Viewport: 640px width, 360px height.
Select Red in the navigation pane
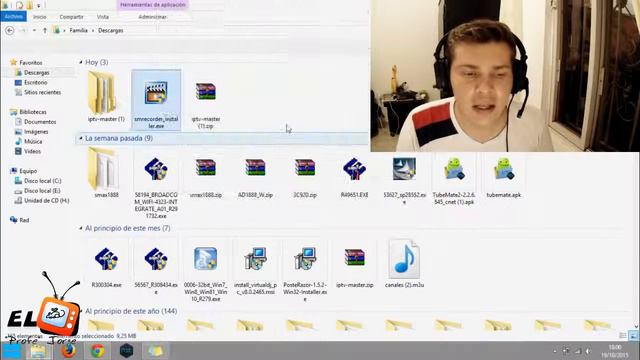[x=24, y=220]
